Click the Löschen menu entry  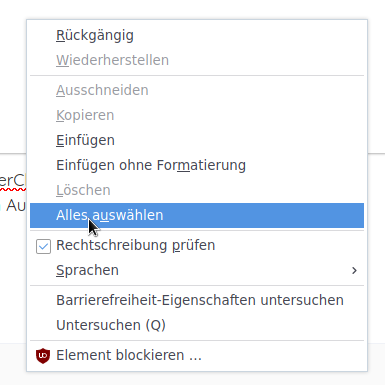point(197,190)
